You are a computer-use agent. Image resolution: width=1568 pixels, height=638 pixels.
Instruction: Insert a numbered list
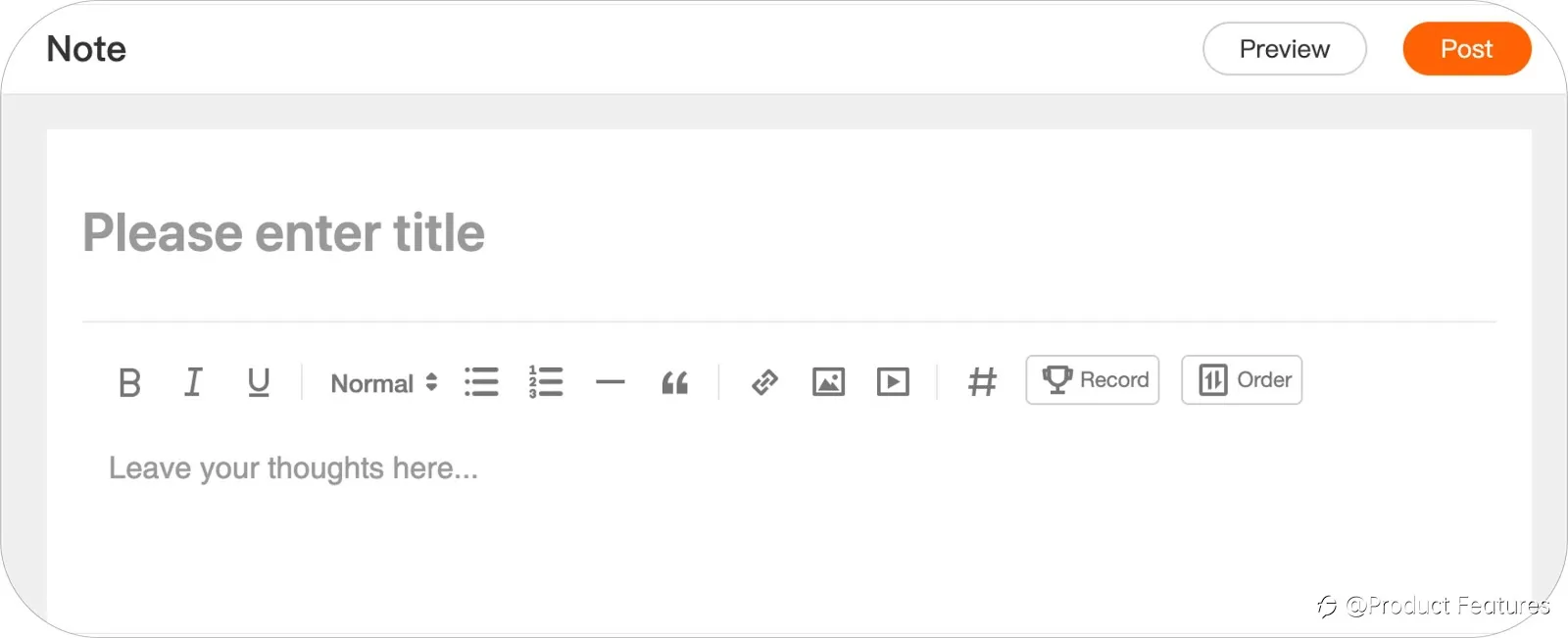pos(546,381)
